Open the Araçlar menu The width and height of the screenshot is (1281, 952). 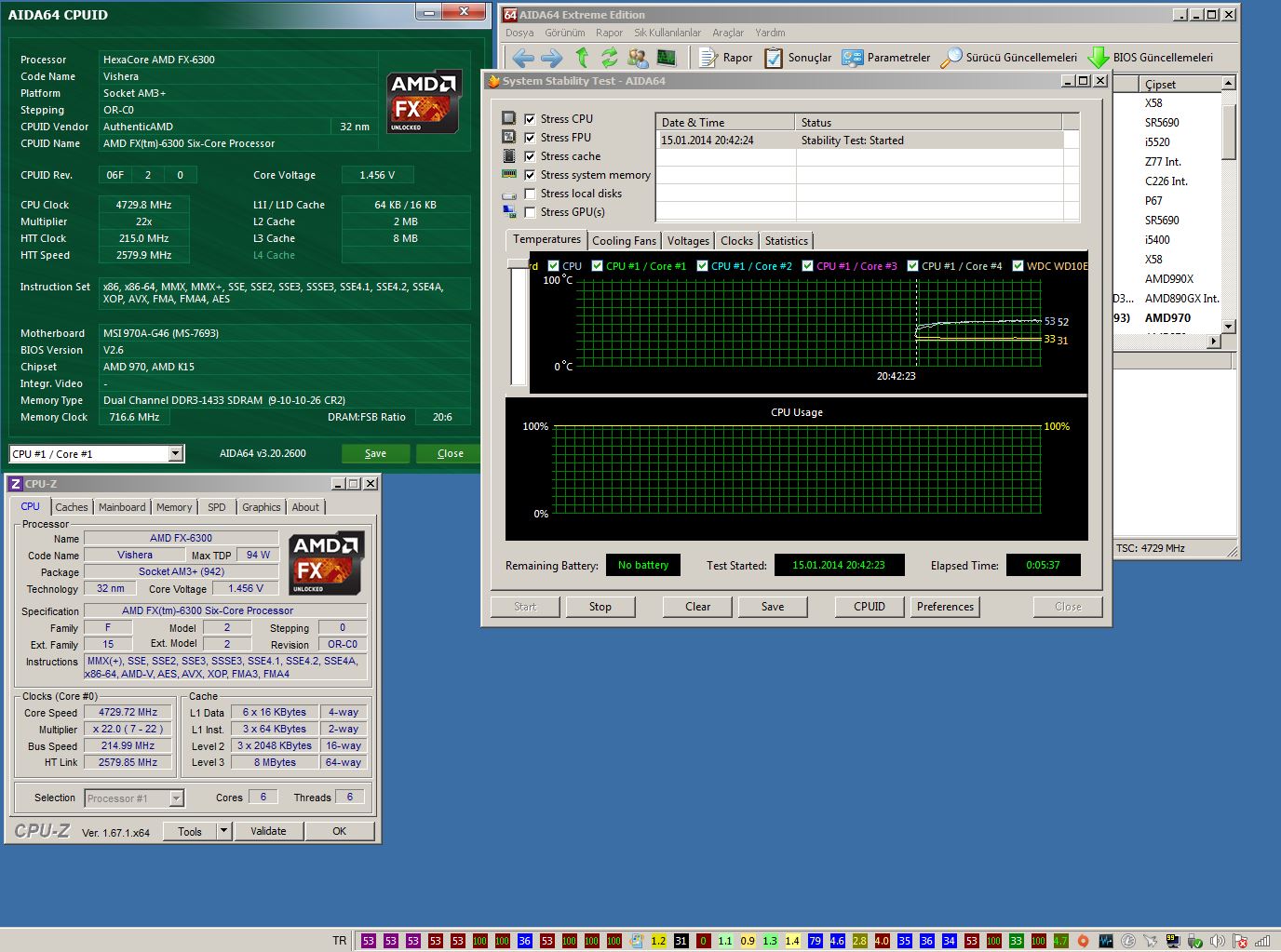tap(728, 33)
